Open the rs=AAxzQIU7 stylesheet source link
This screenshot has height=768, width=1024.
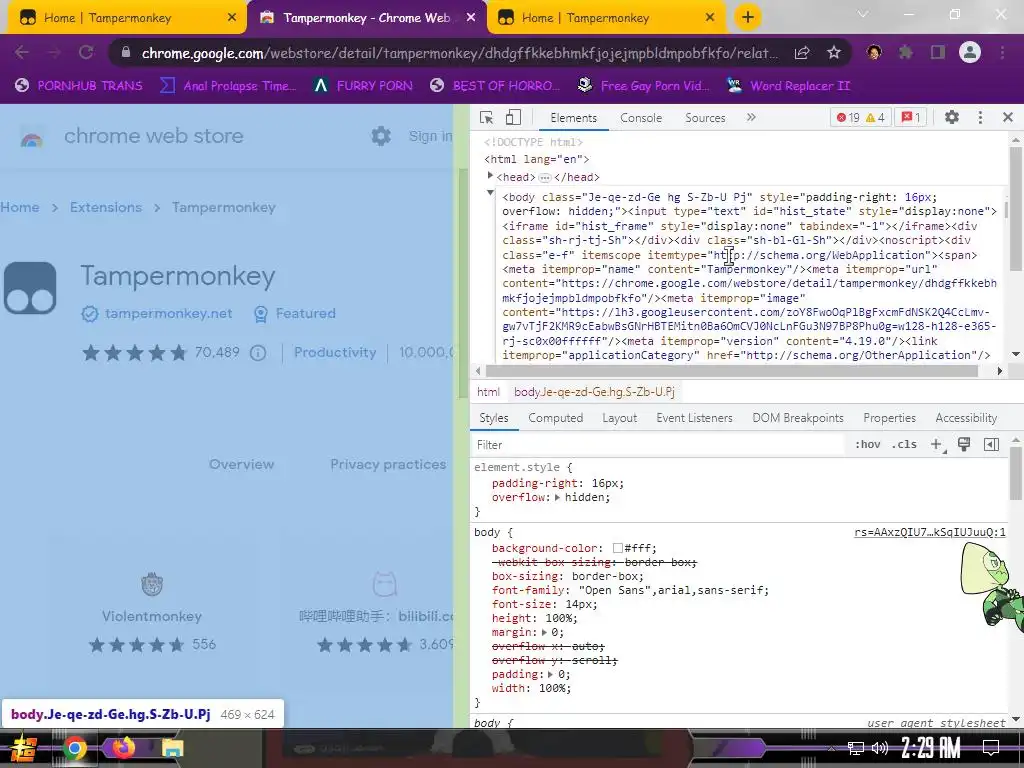pyautogui.click(x=929, y=532)
